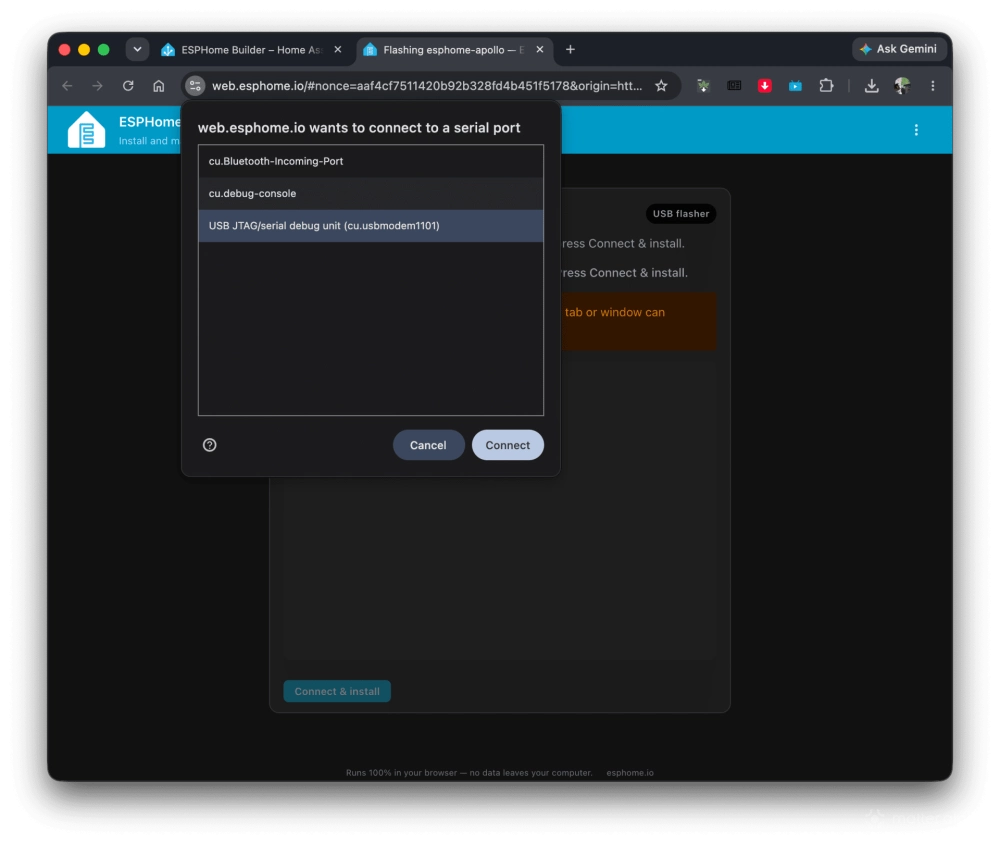This screenshot has width=1000, height=844.
Task: Click the ESPHome house logo
Action: coord(86,130)
